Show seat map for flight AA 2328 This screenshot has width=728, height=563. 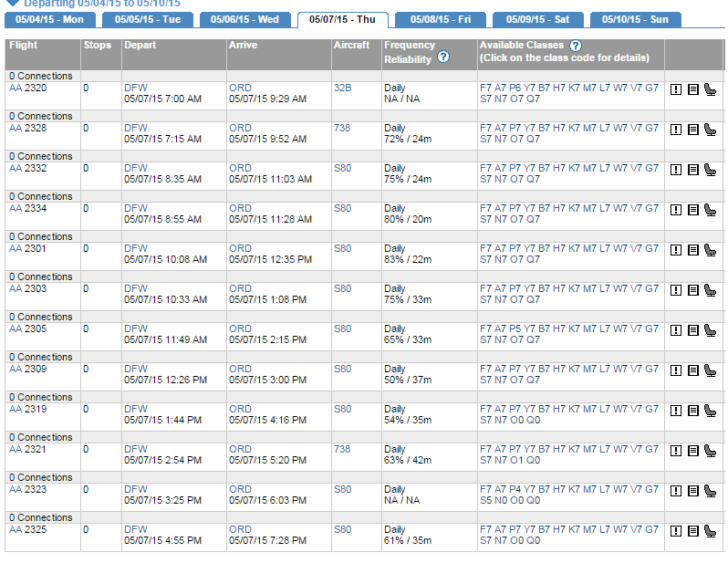[710, 130]
